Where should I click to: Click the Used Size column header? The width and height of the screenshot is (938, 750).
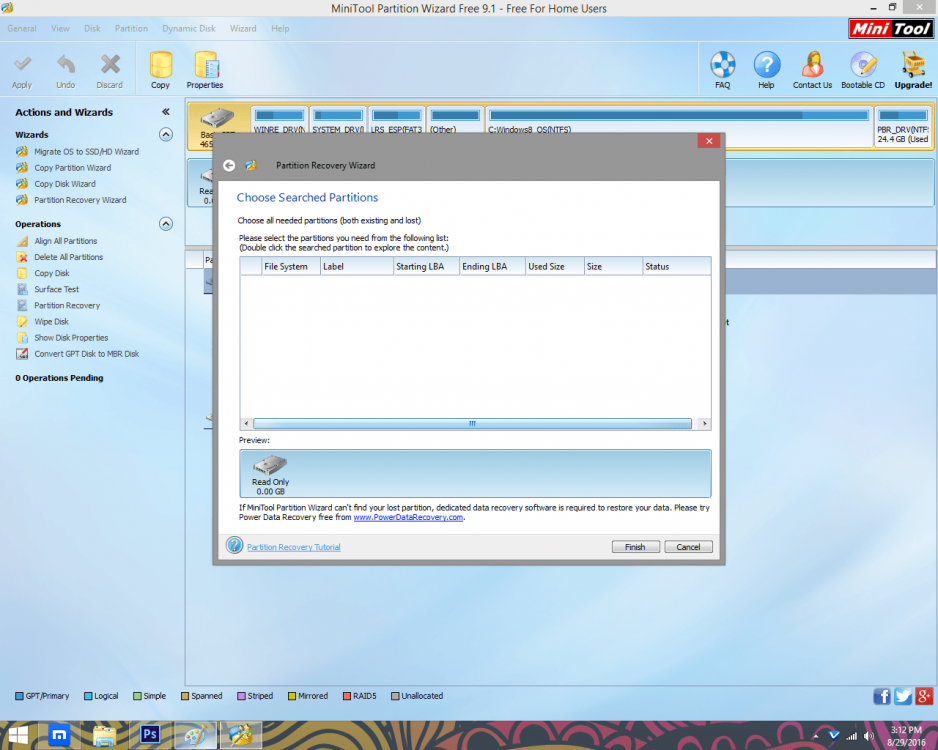click(x=555, y=267)
